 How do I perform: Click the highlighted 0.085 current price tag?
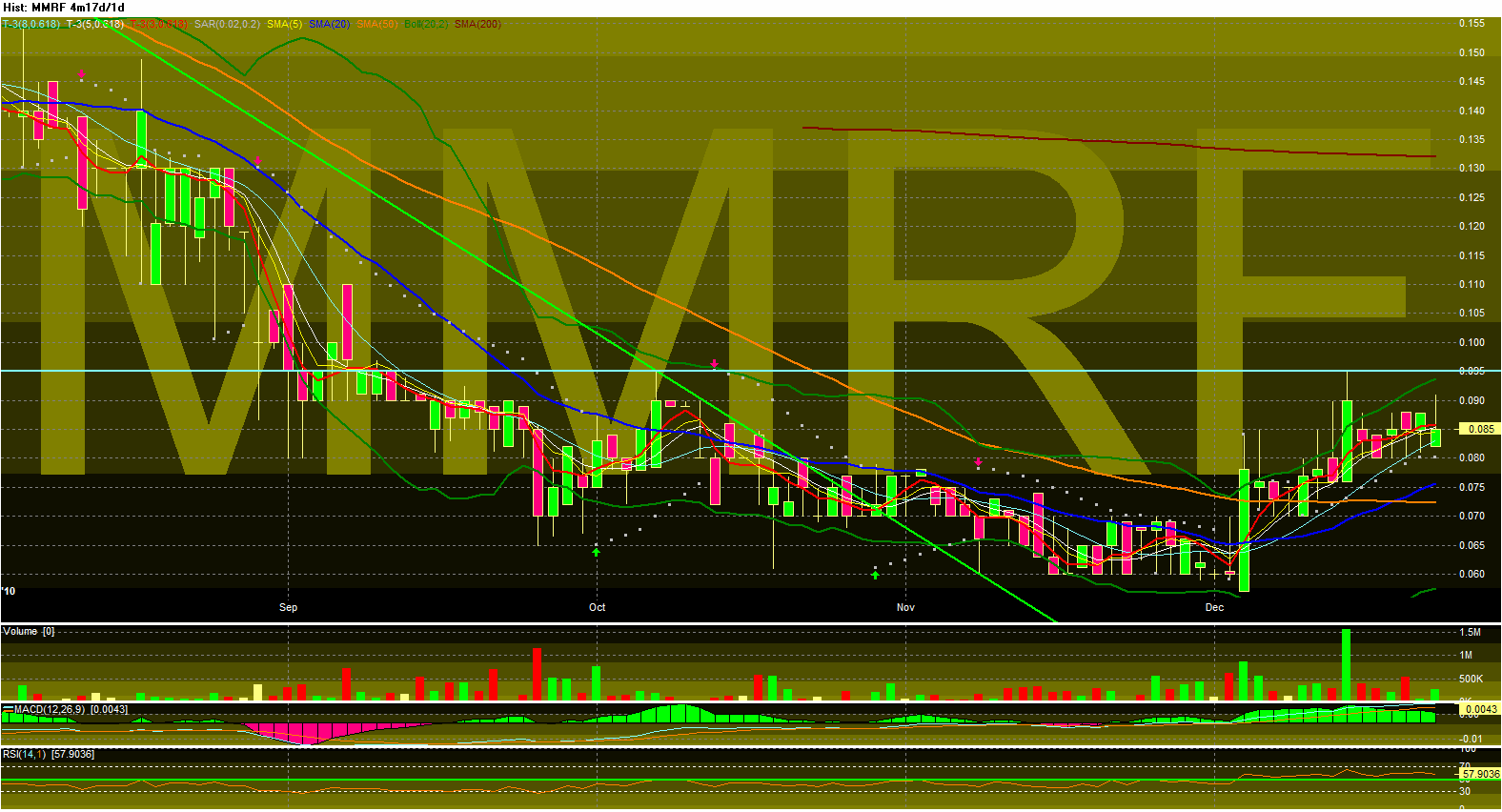pyautogui.click(x=1481, y=429)
